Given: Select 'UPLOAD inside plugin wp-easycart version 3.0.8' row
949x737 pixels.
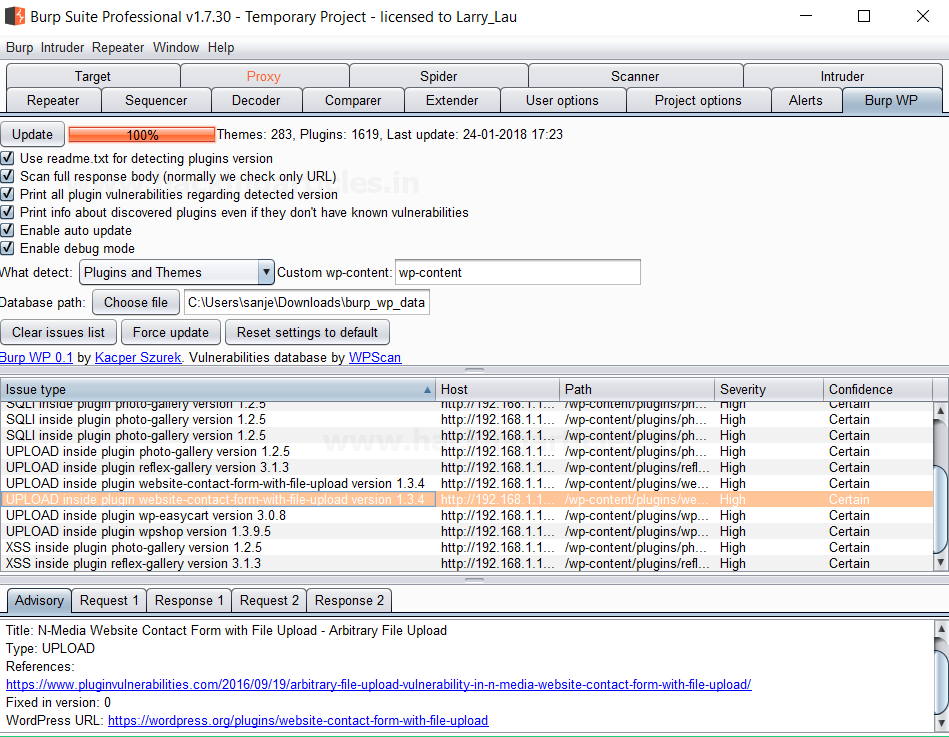Looking at the screenshot, I should point(466,516).
